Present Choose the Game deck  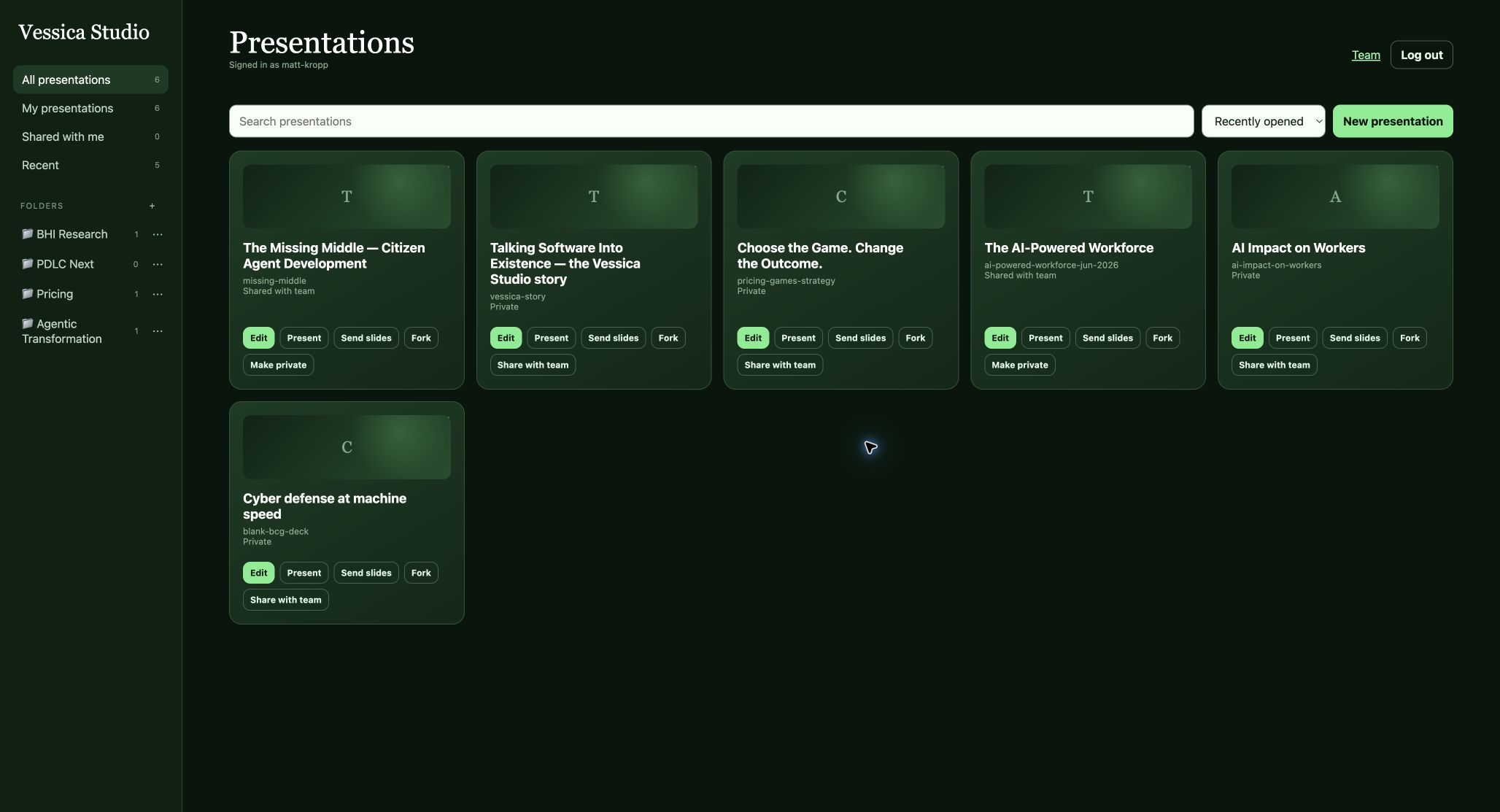click(x=799, y=338)
